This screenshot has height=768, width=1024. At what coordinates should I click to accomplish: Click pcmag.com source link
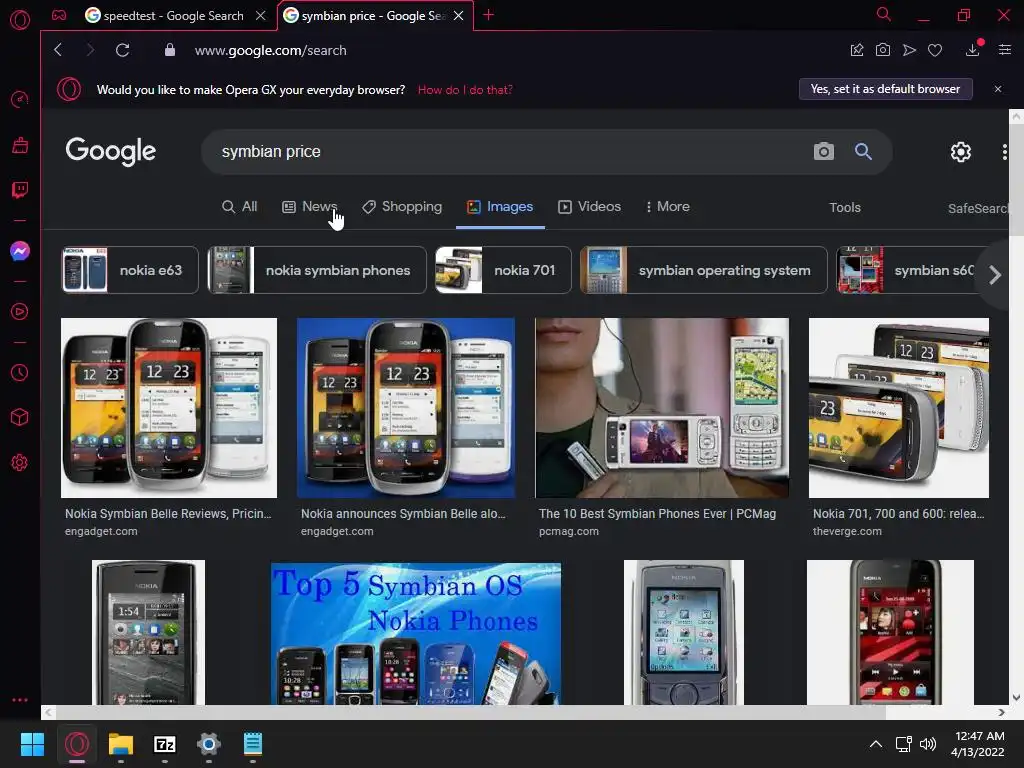[x=568, y=532]
